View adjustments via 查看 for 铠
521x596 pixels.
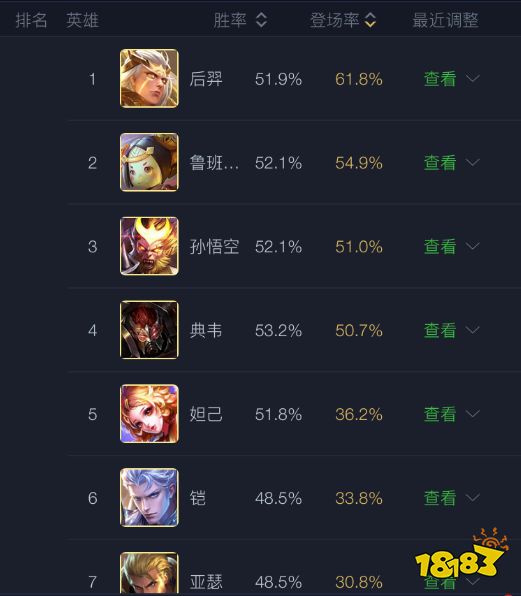pos(440,498)
